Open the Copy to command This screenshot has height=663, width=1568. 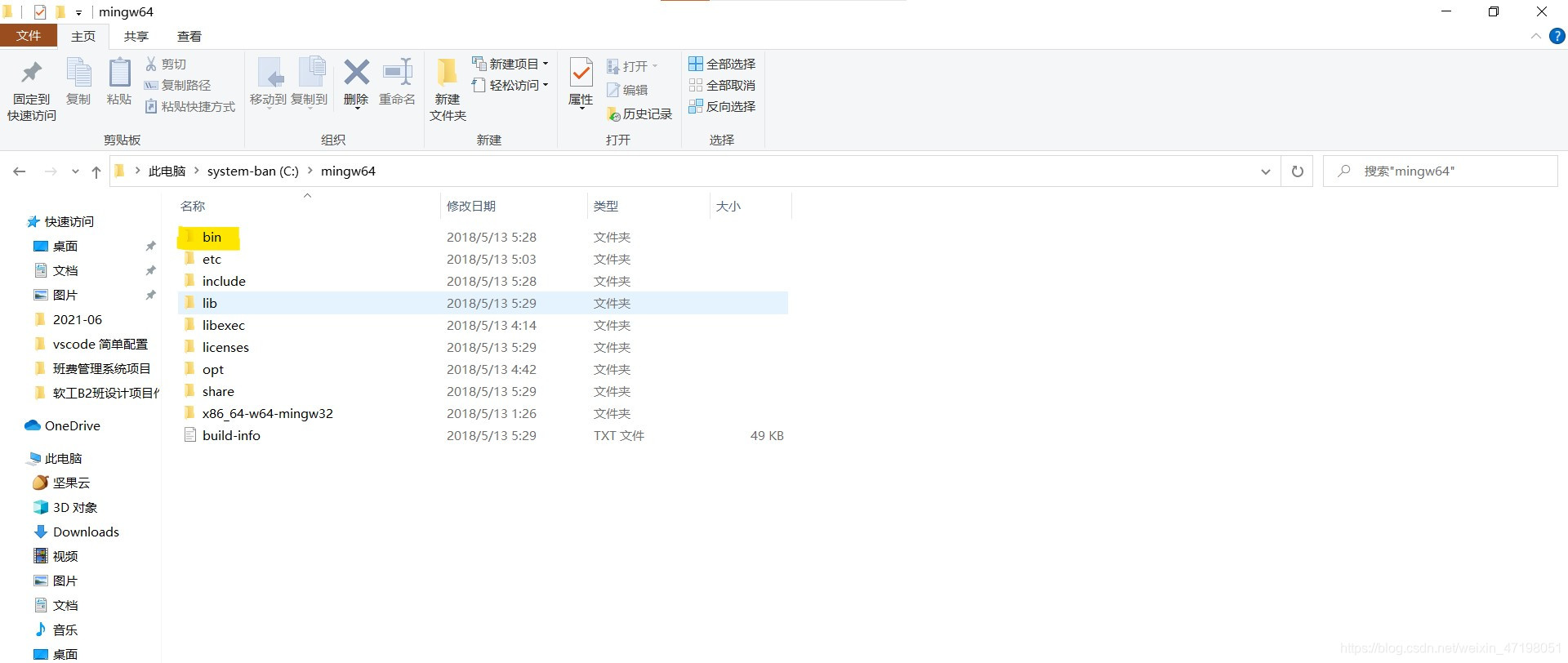coord(310,82)
